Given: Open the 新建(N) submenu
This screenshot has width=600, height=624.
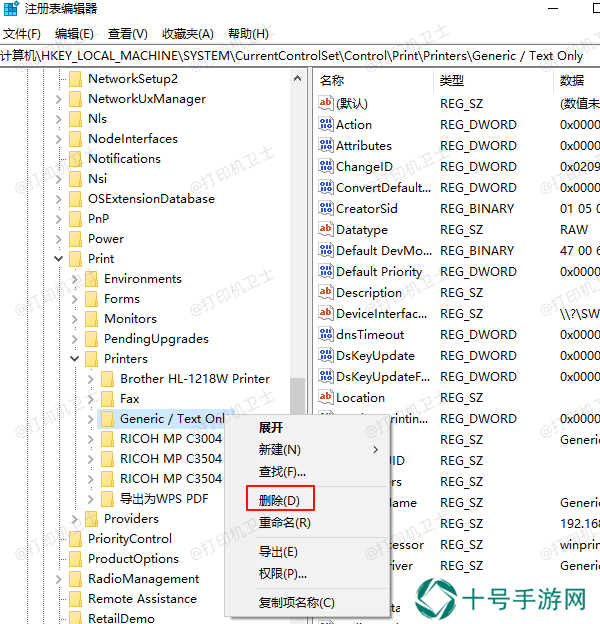Looking at the screenshot, I should (x=307, y=450).
